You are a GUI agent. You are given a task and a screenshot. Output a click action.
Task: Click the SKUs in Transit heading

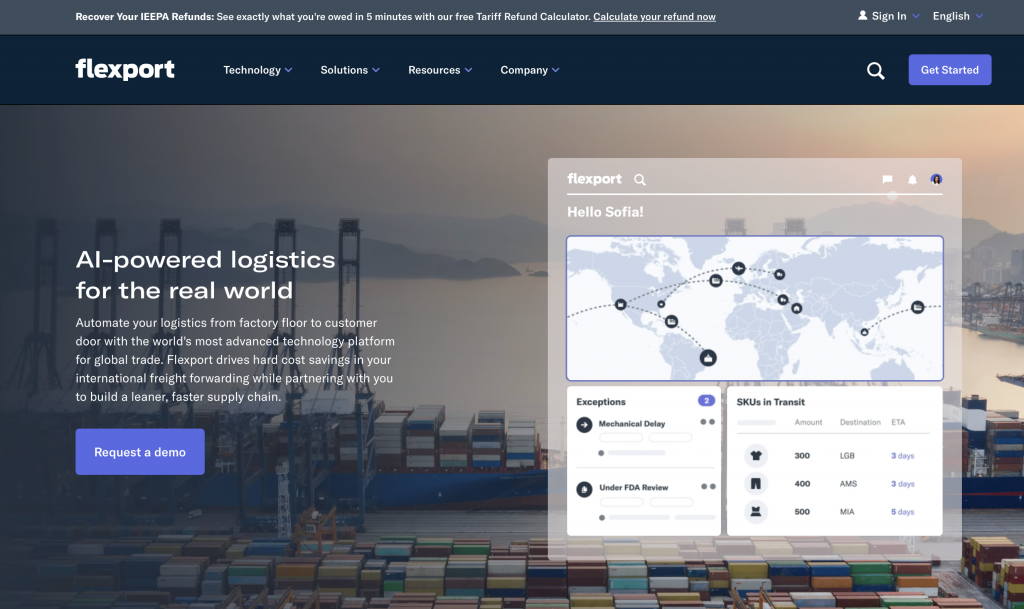[x=771, y=402]
